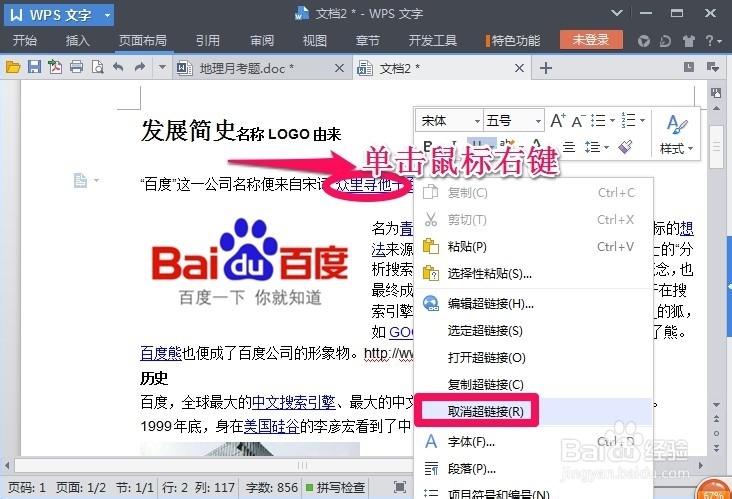Image resolution: width=732 pixels, height=499 pixels.
Task: Choose 选定超链接(S) from the context menu
Action: point(533,330)
